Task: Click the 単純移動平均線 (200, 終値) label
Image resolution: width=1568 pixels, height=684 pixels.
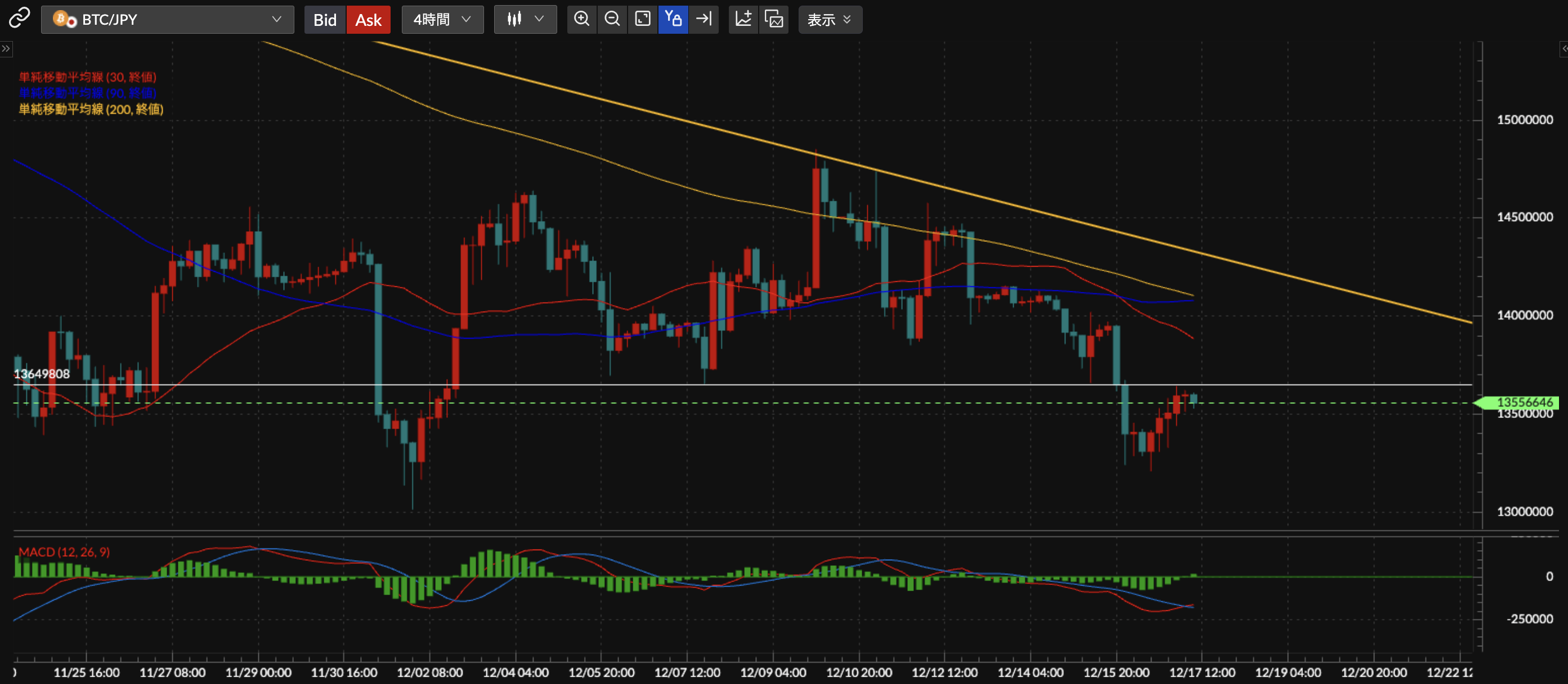Action: [91, 109]
